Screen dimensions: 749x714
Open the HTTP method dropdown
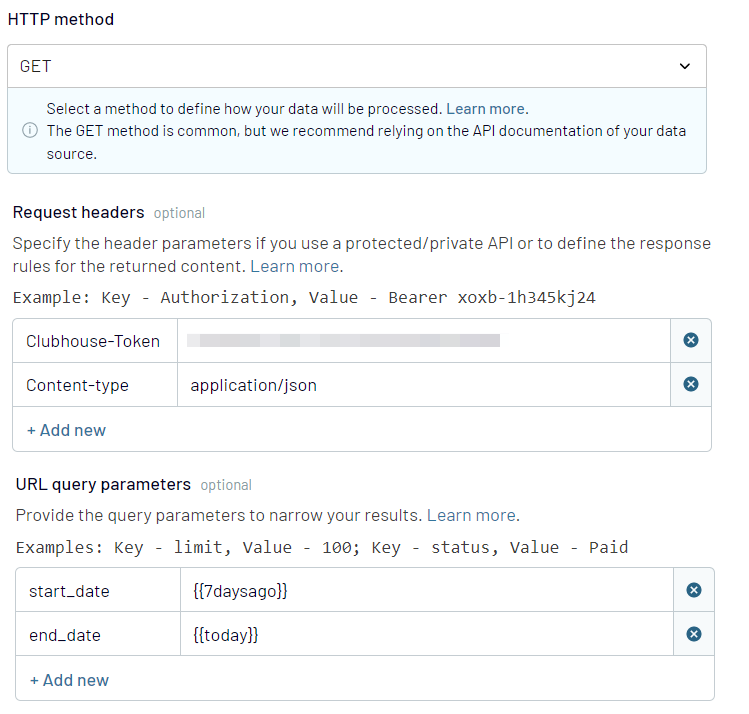click(x=356, y=67)
